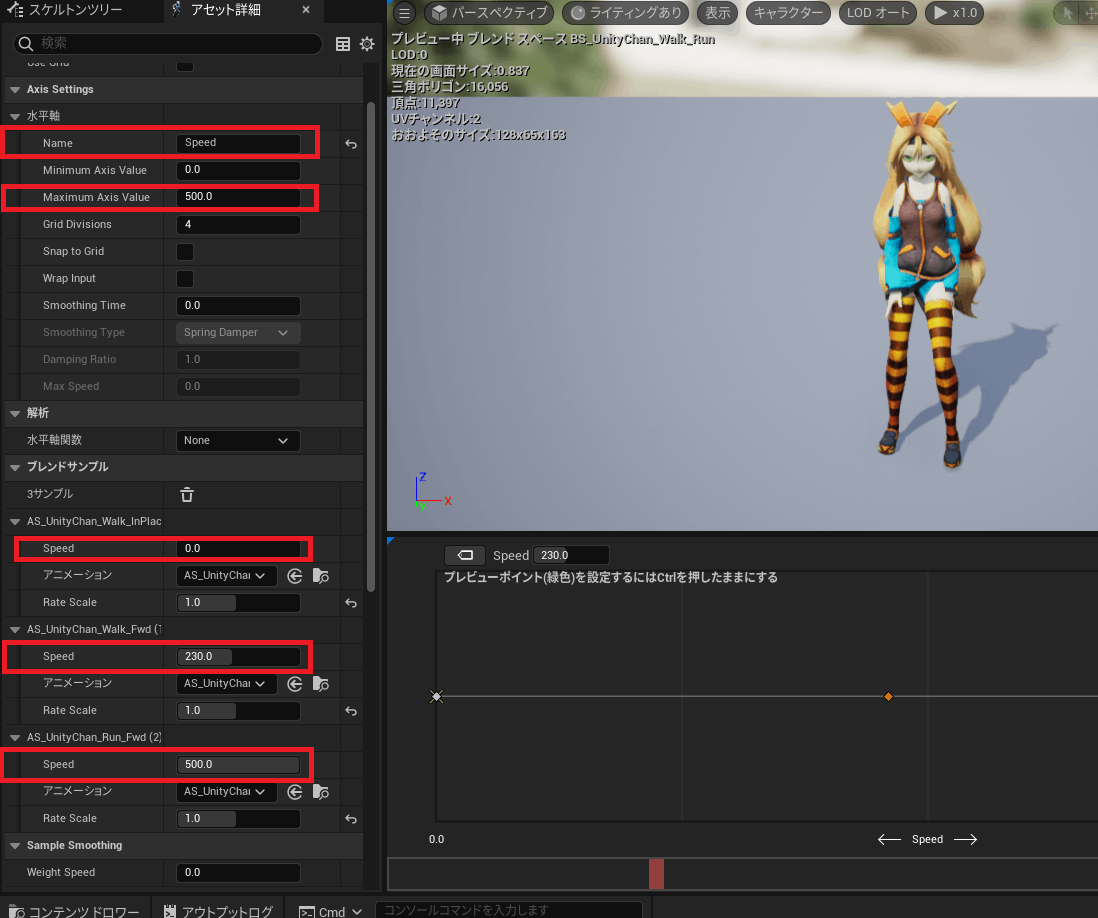Click the Maximum Axis Value field
The image size is (1098, 918).
pyautogui.click(x=238, y=197)
